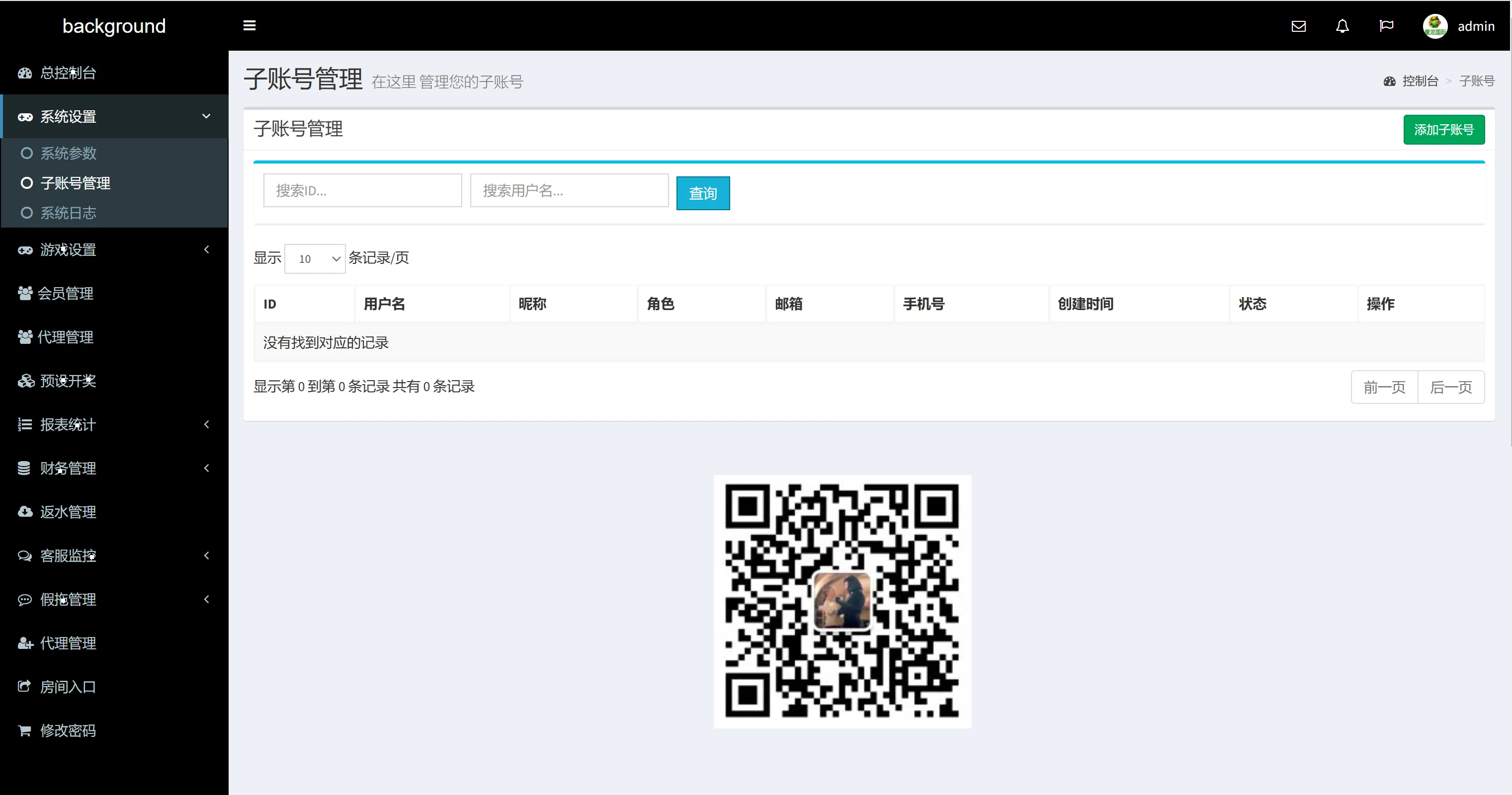Expand the 游戏设置 chevron

pos(207,249)
